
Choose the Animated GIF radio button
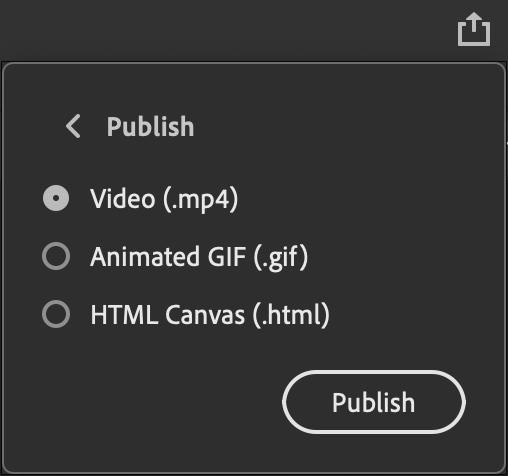[56, 256]
